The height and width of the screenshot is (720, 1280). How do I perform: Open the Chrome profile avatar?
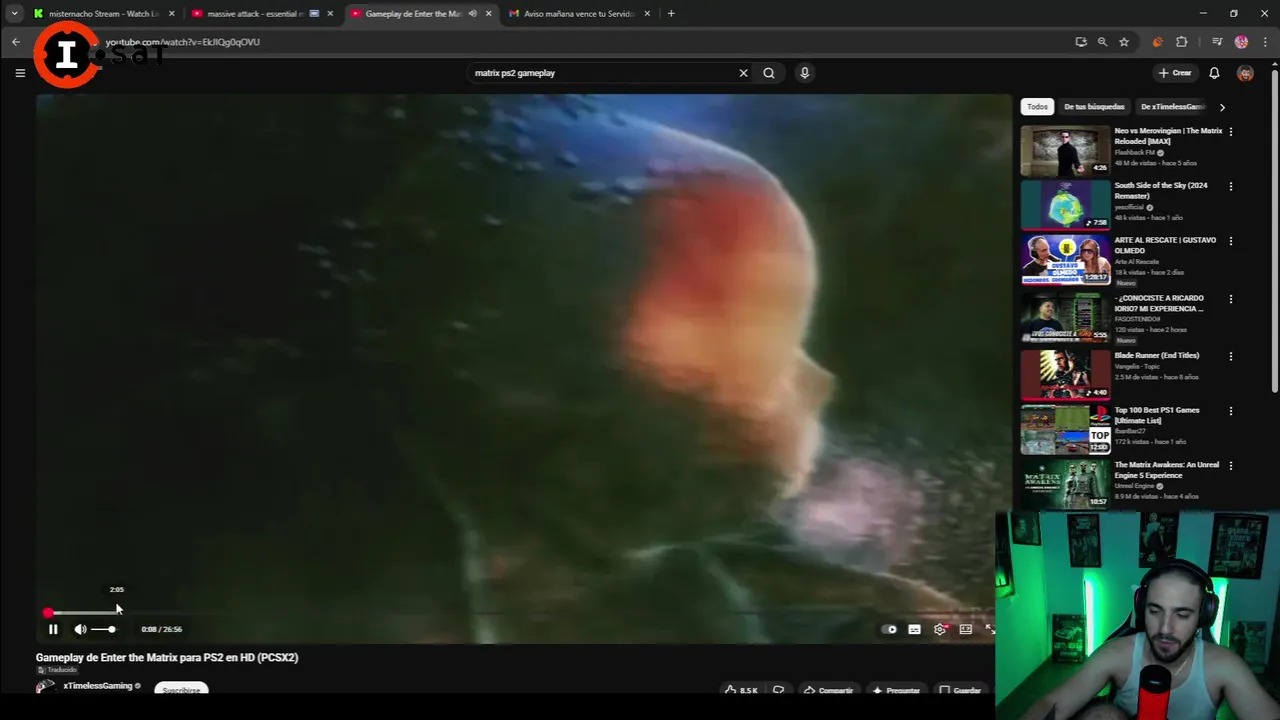(1241, 42)
